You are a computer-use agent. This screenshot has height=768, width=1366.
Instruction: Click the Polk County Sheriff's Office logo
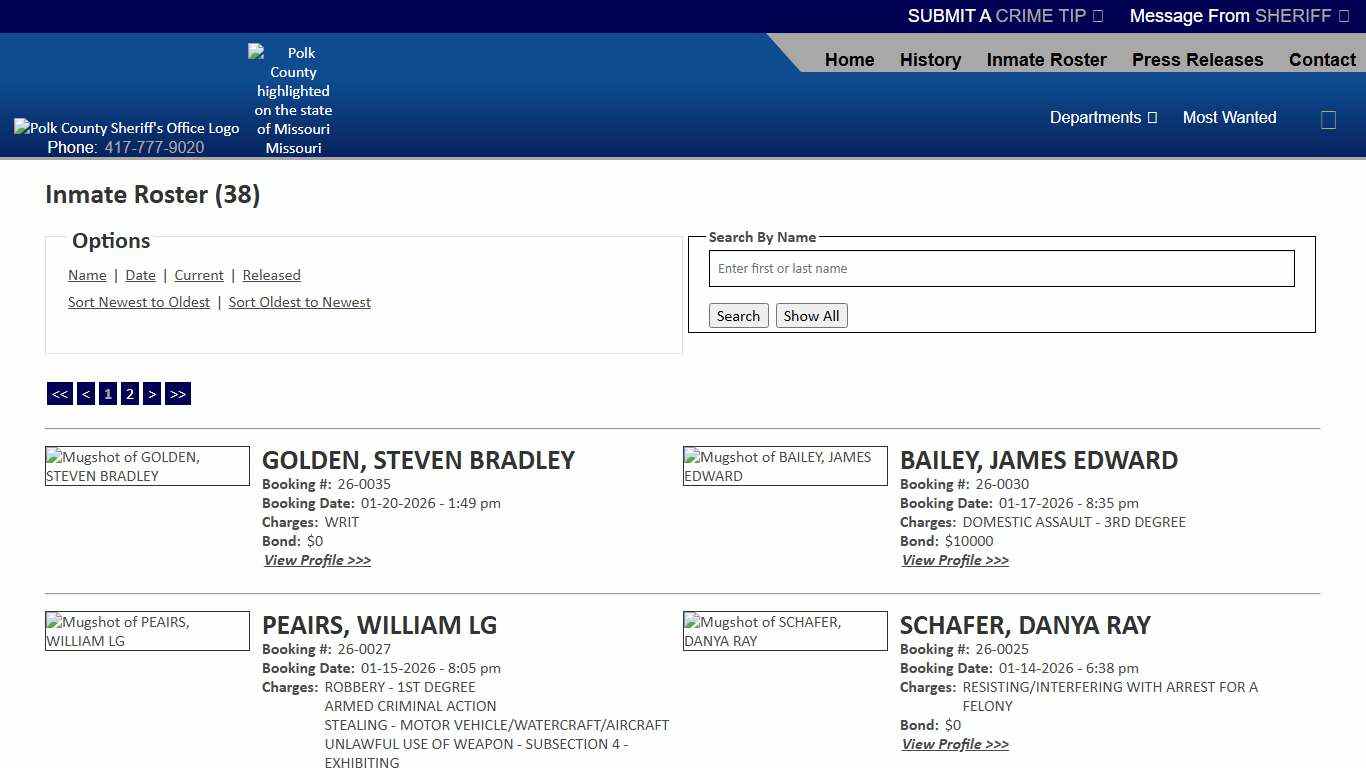coord(126,127)
